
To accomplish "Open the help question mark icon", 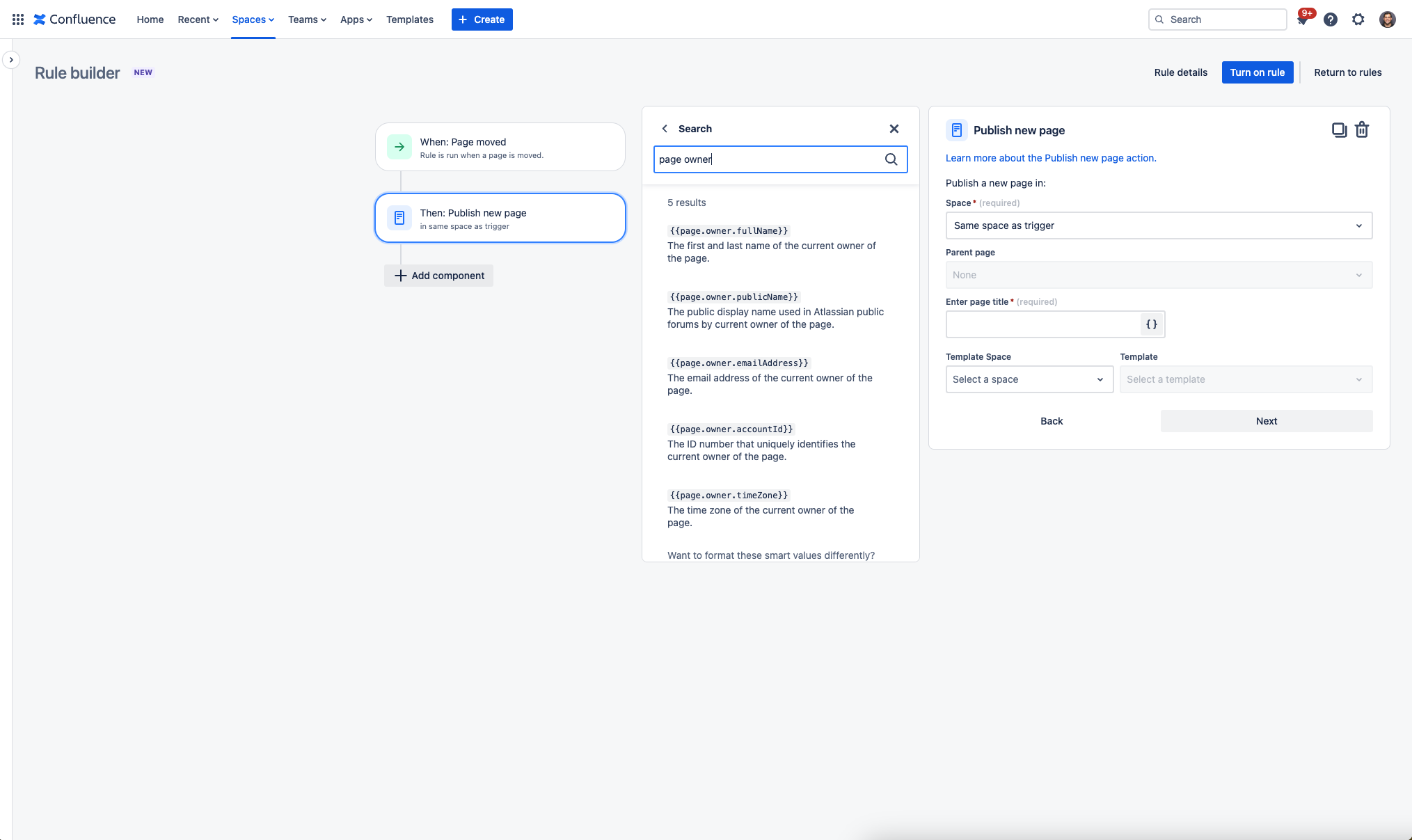I will [1331, 19].
